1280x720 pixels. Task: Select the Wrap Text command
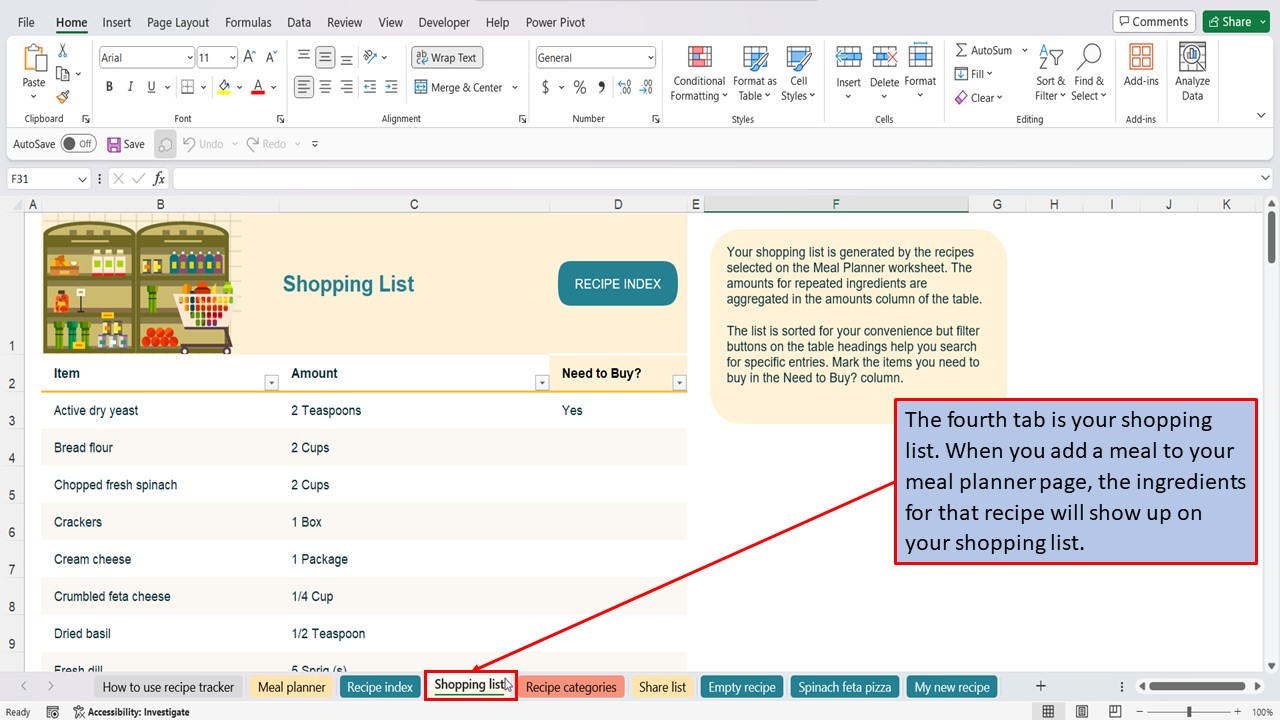446,57
